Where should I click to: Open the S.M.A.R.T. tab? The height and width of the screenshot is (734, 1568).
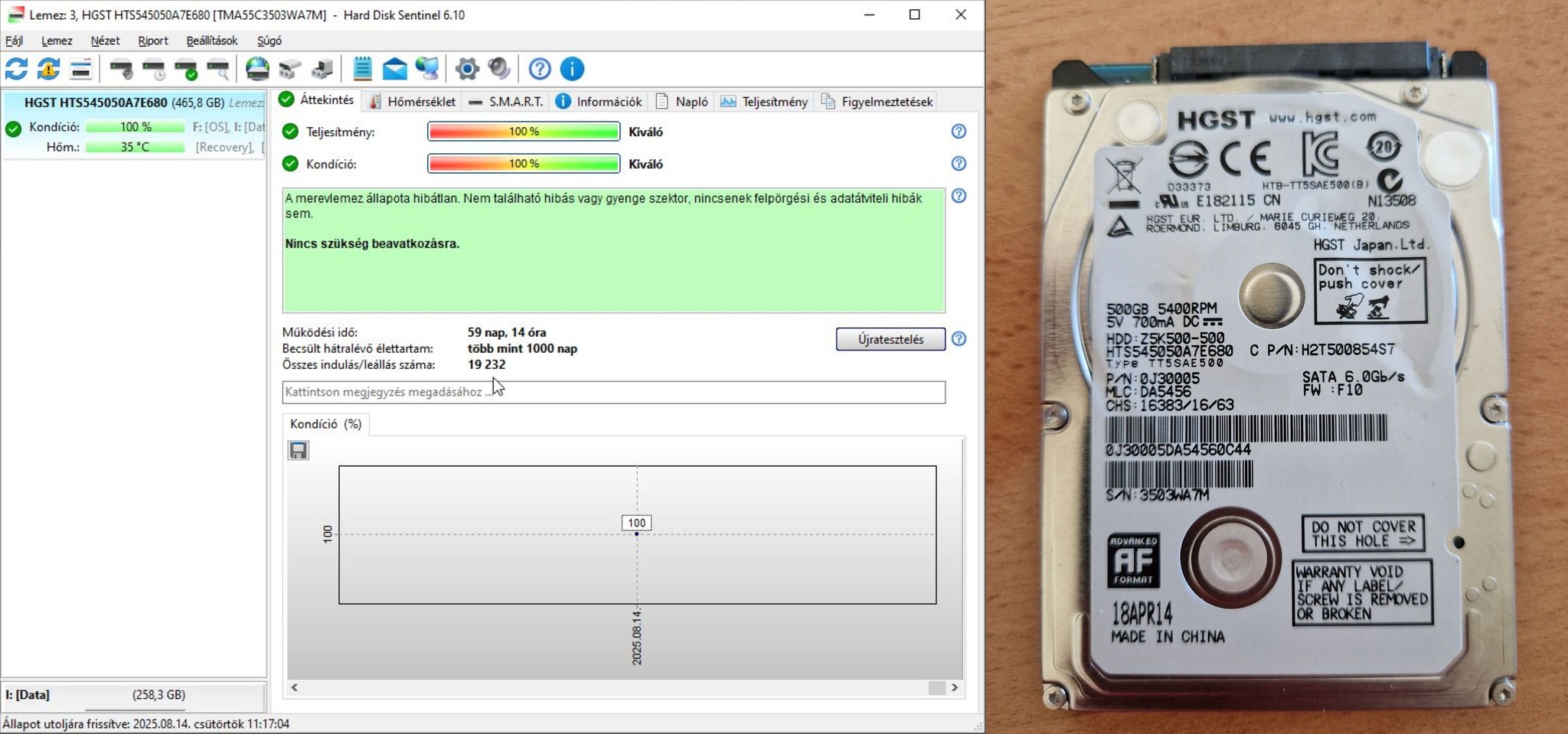pyautogui.click(x=506, y=101)
